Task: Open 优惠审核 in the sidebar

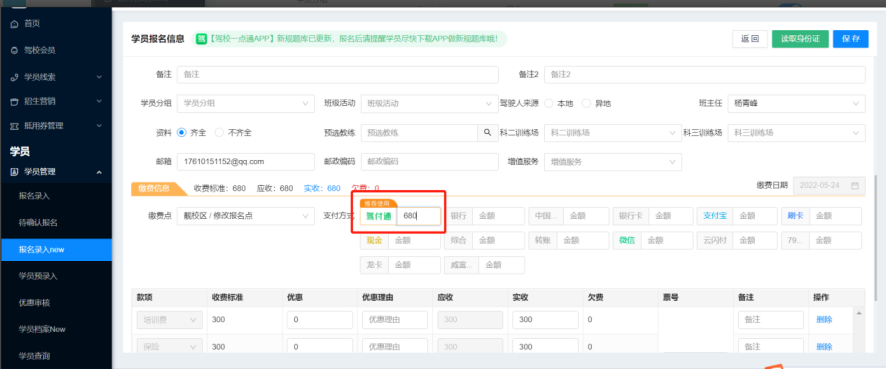Action: pos(34,303)
